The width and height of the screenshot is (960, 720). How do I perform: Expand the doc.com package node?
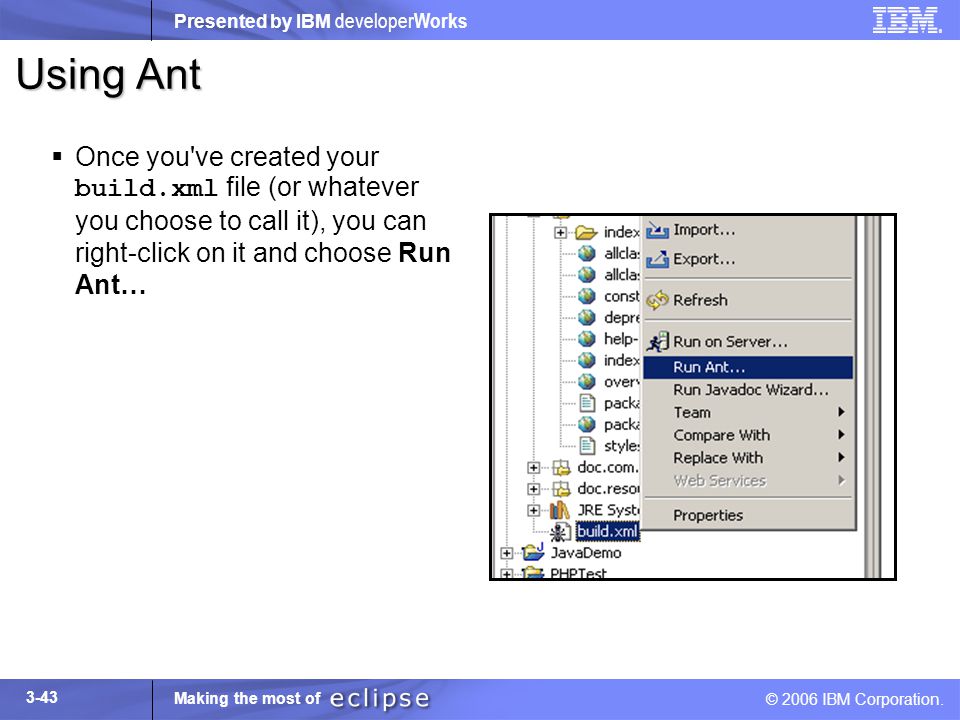click(x=533, y=468)
